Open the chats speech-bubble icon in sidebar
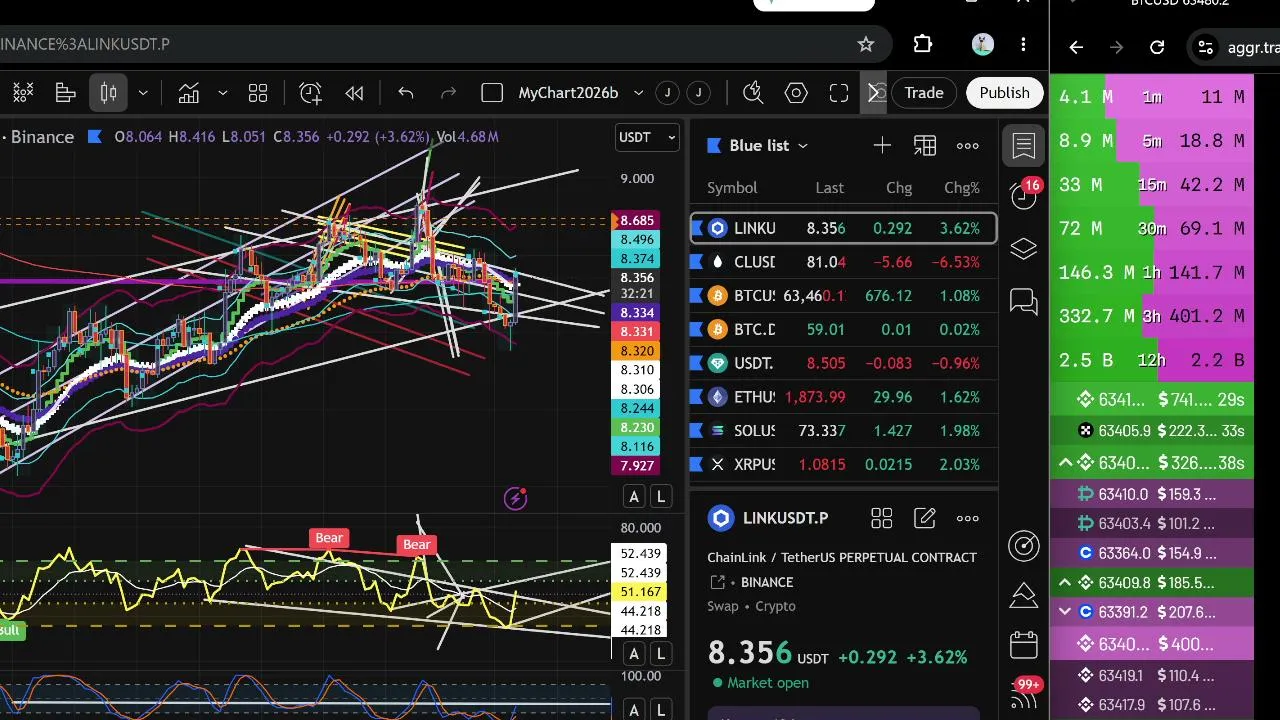Viewport: 1280px width, 720px height. (1024, 301)
